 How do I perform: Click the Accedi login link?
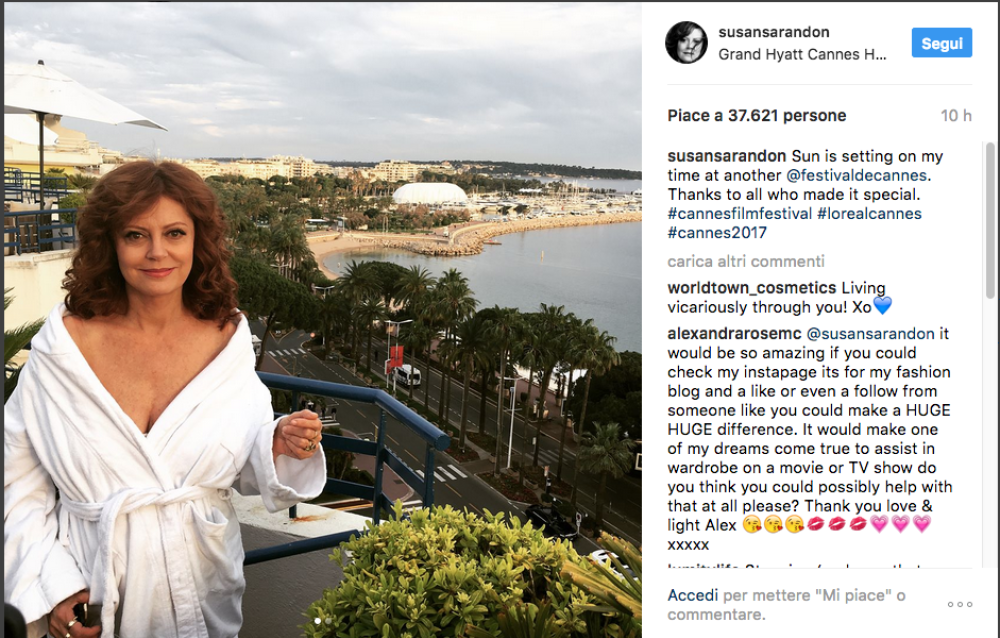pyautogui.click(x=692, y=595)
